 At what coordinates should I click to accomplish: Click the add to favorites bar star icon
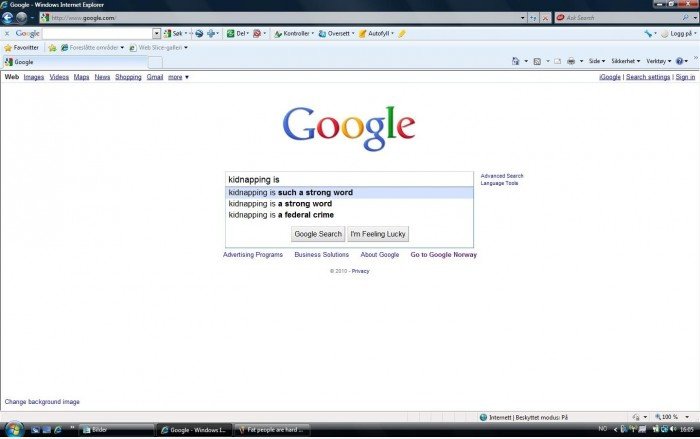(52, 48)
